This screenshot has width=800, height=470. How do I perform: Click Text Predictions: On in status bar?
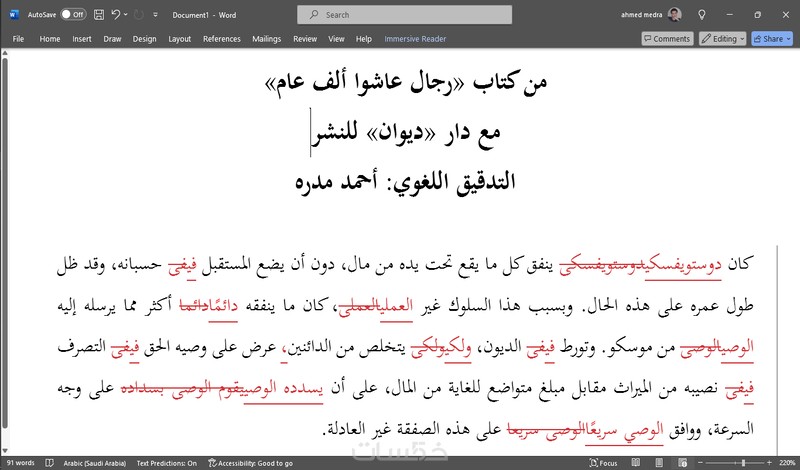click(x=166, y=463)
